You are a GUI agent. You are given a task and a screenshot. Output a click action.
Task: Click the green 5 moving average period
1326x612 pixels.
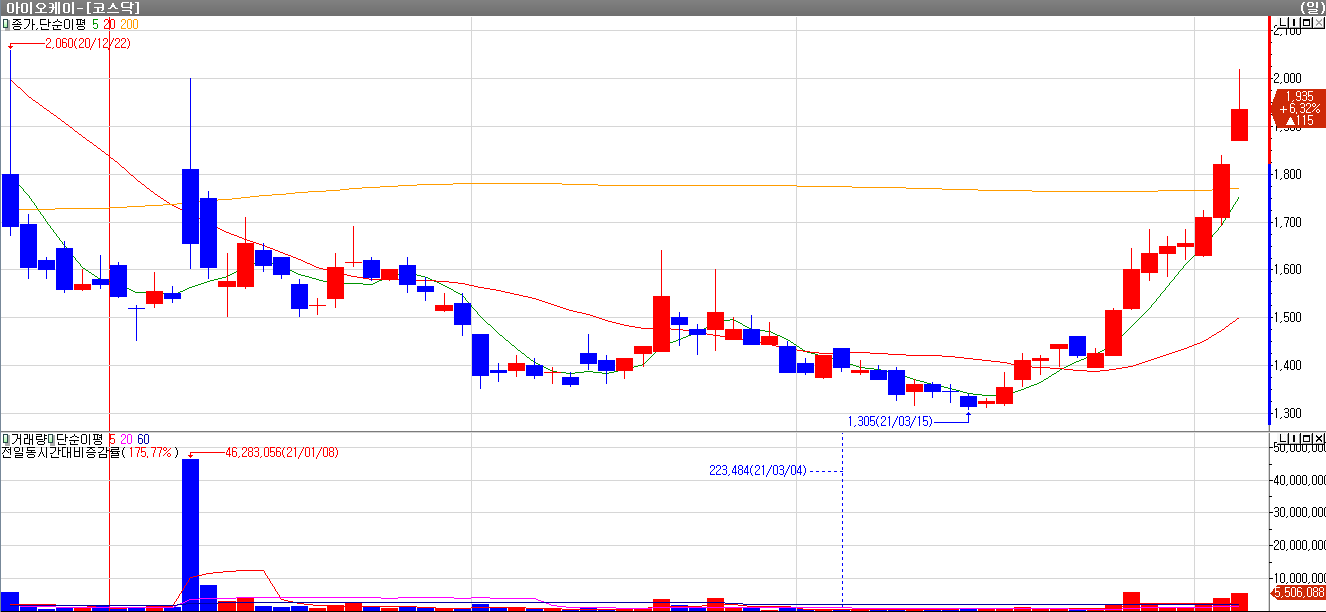[x=95, y=23]
